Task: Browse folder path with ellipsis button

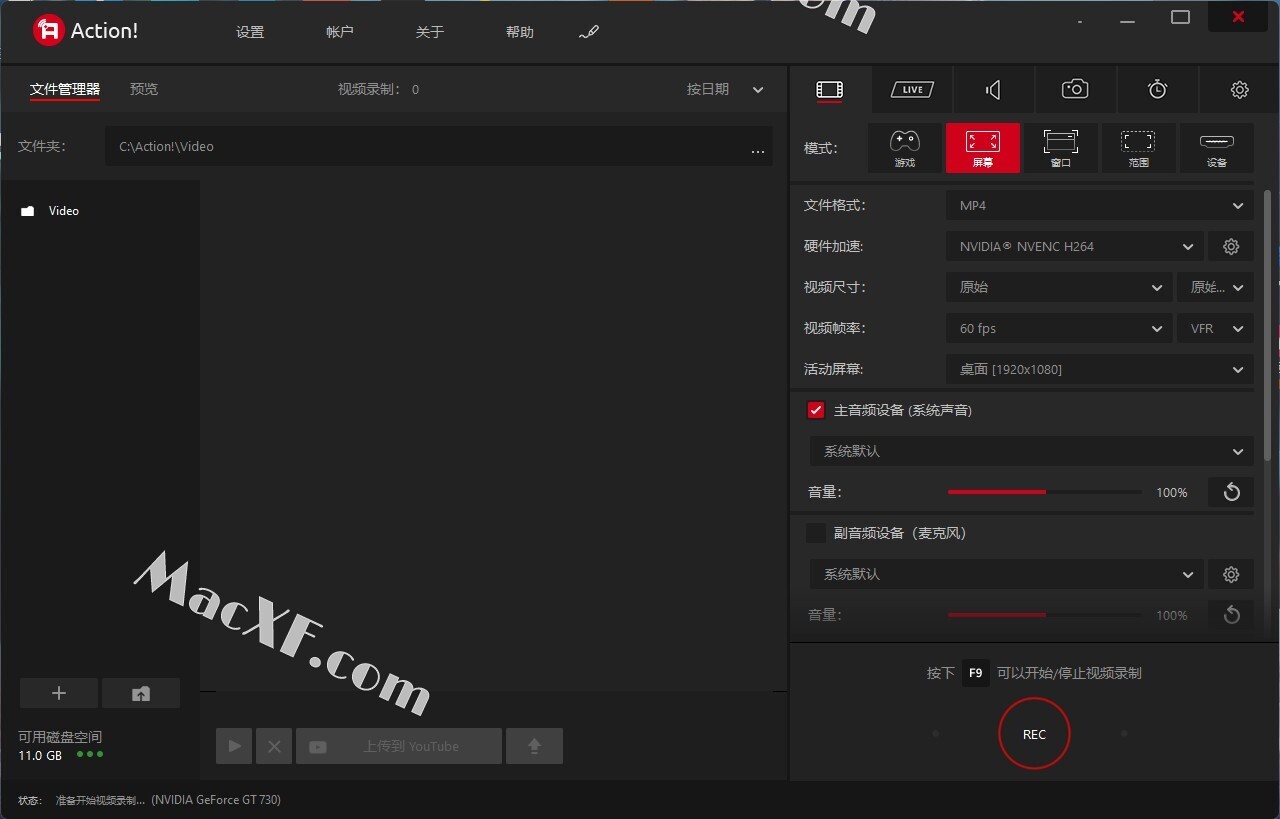Action: pyautogui.click(x=757, y=149)
